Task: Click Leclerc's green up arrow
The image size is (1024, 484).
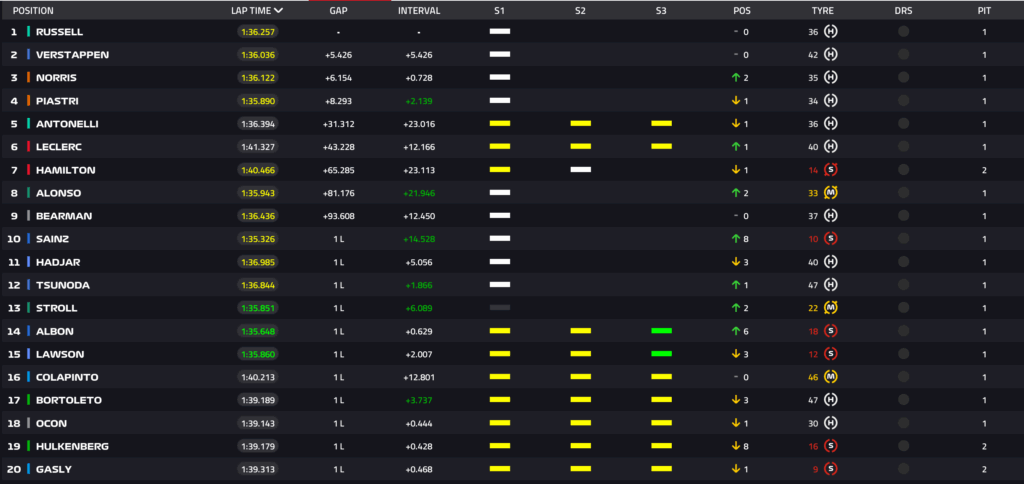Action: [736, 147]
